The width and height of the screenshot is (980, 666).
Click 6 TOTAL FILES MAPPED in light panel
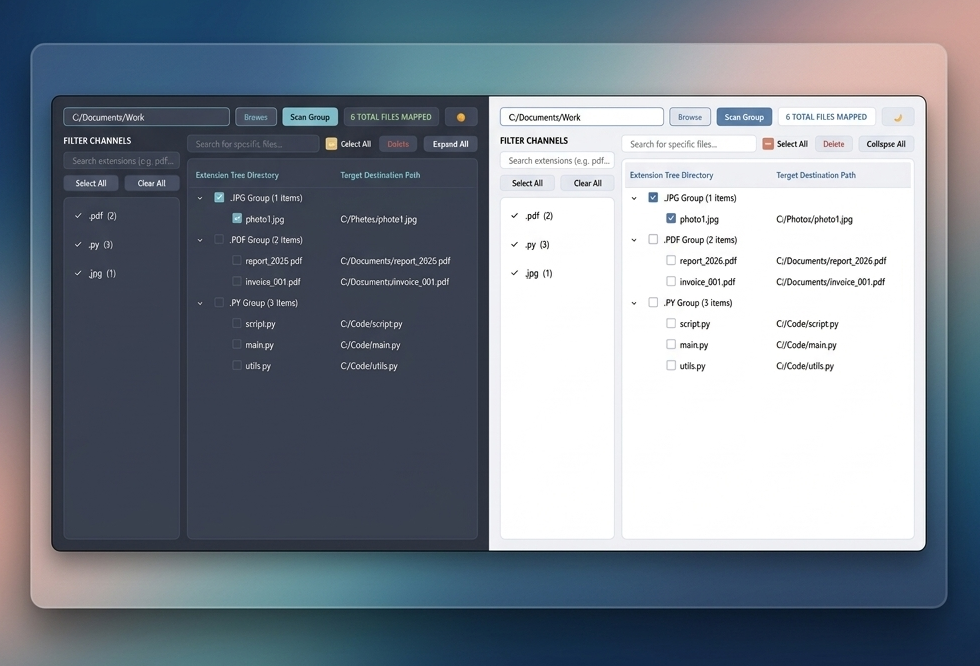click(826, 117)
